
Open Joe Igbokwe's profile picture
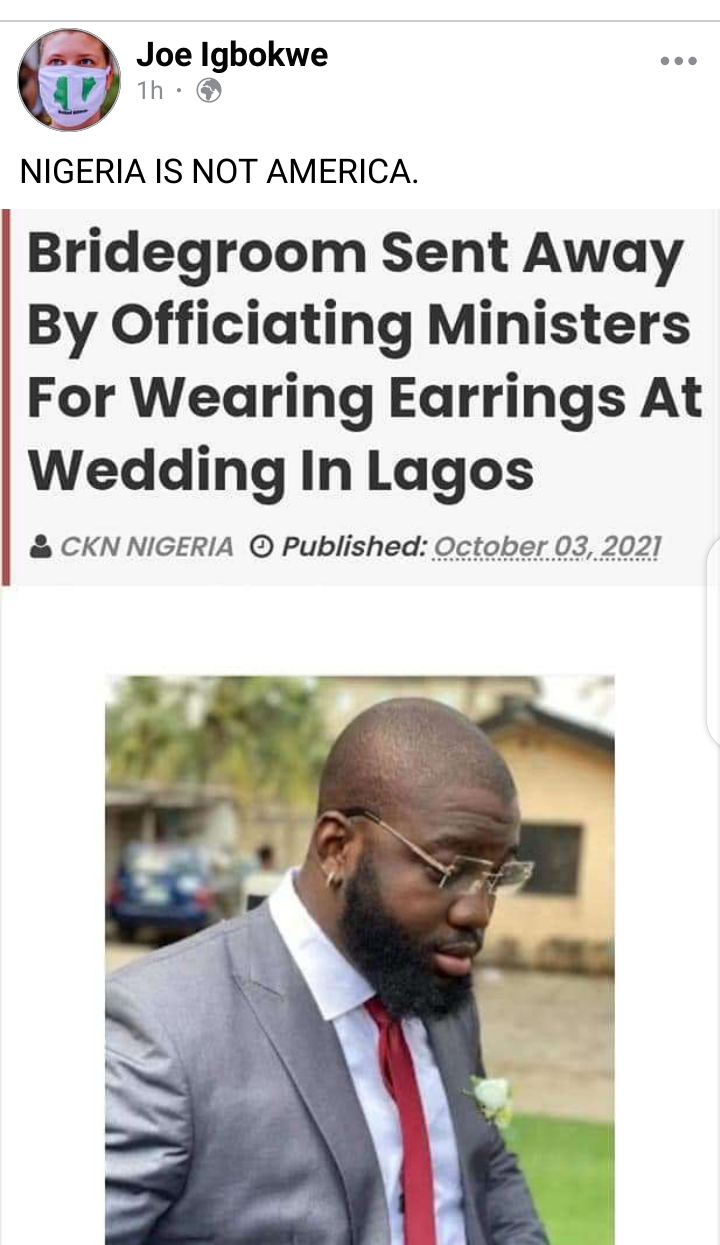[69, 80]
